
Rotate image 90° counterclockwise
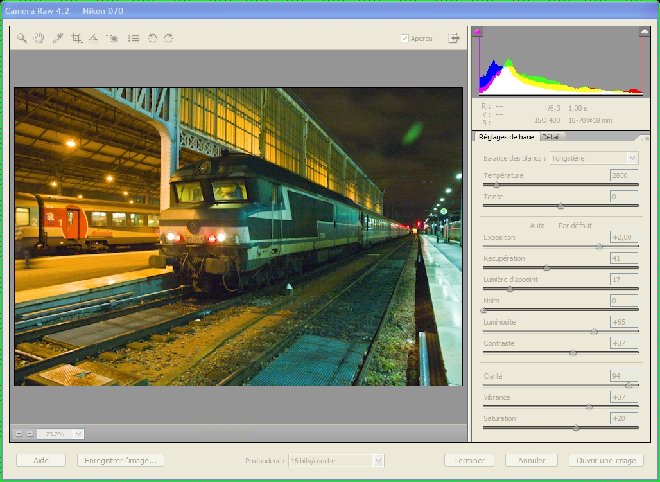pos(152,38)
